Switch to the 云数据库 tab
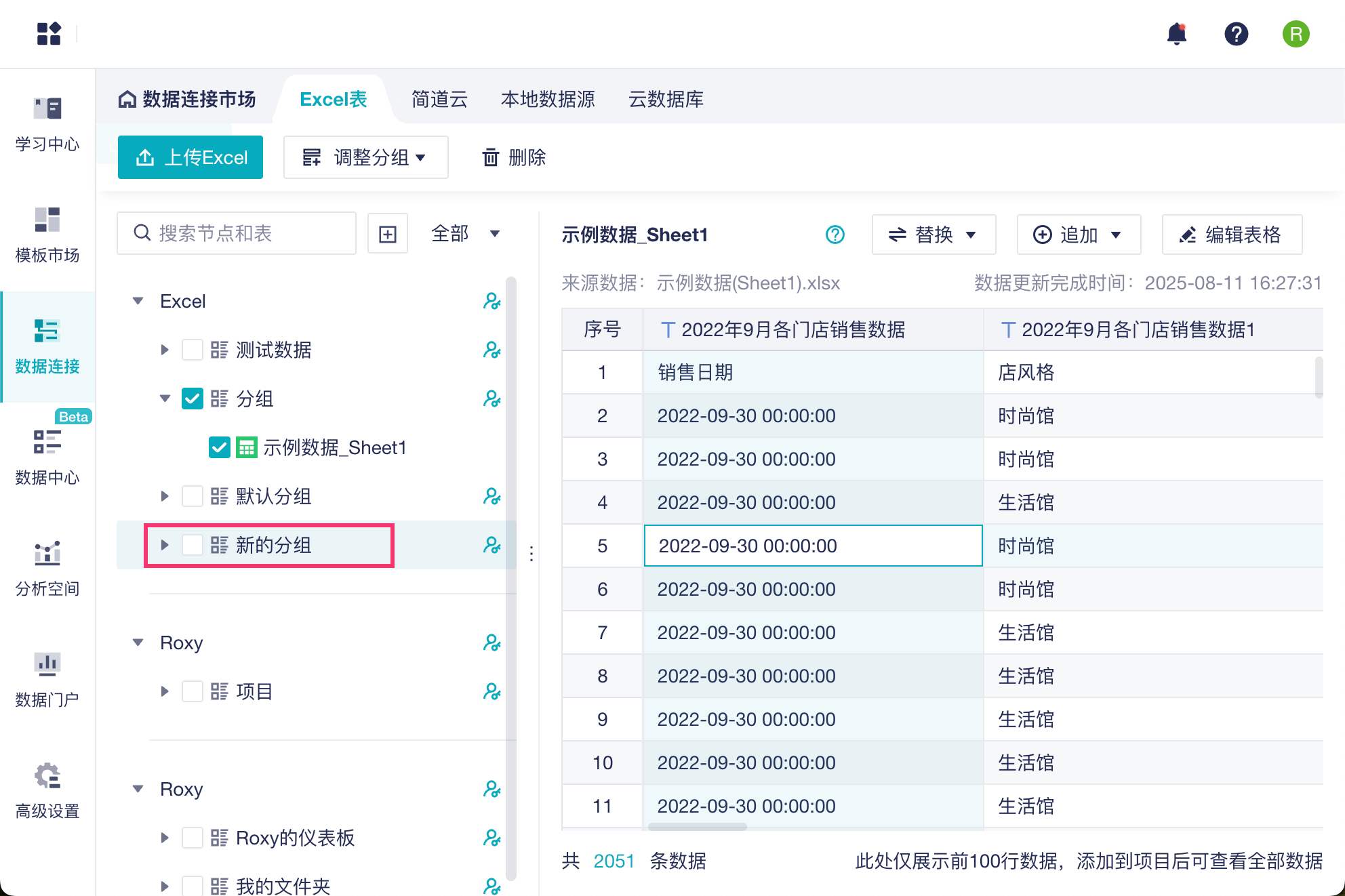The height and width of the screenshot is (896, 1345). [x=666, y=100]
